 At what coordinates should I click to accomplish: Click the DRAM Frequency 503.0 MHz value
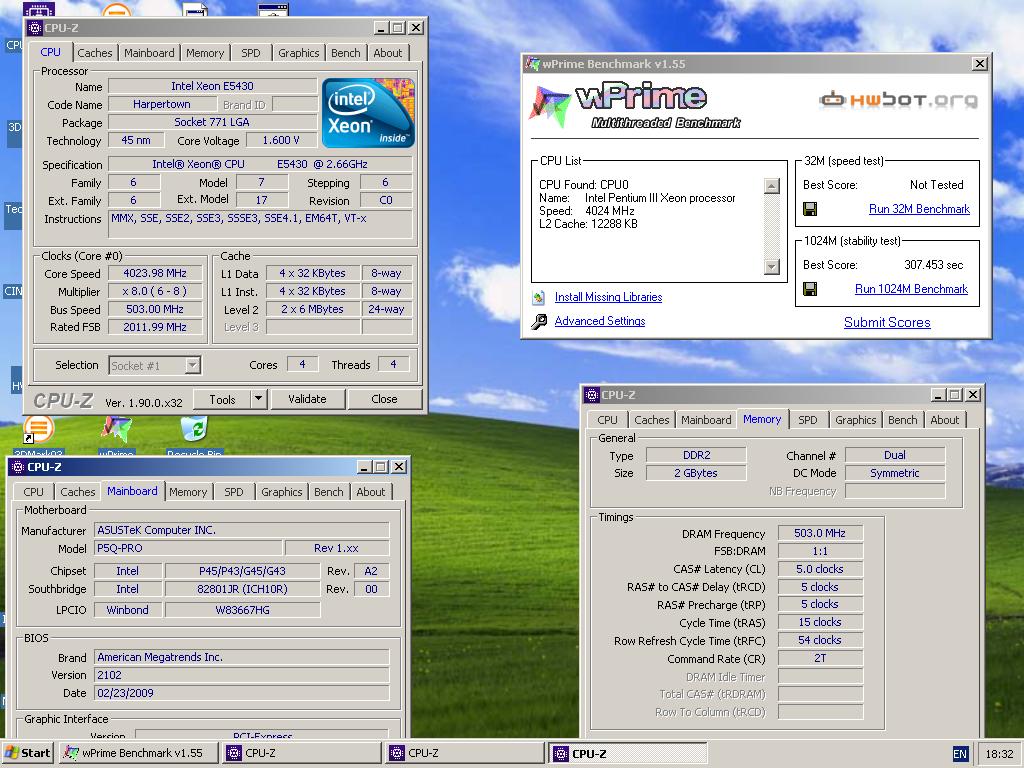[x=820, y=533]
